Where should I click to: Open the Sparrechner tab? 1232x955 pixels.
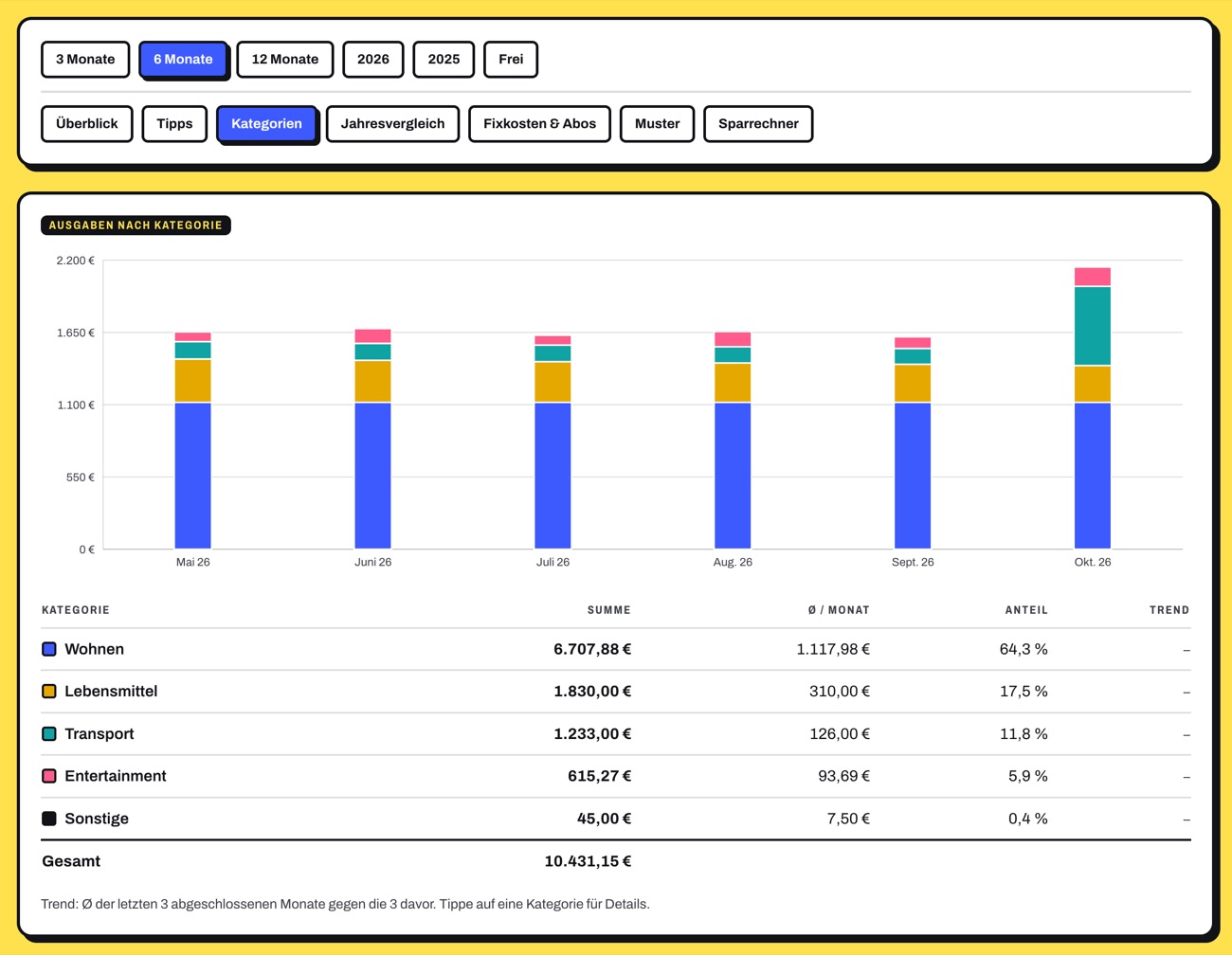[758, 123]
